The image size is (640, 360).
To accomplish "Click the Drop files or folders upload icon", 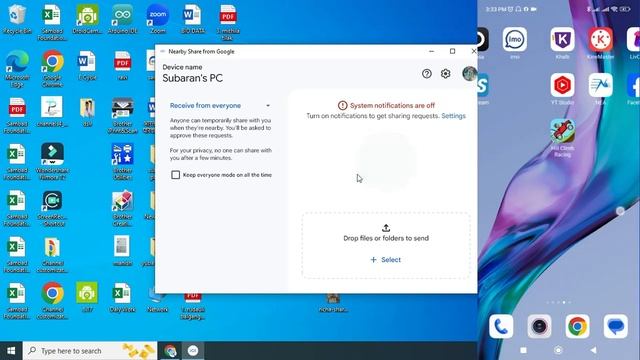I will point(386,228).
